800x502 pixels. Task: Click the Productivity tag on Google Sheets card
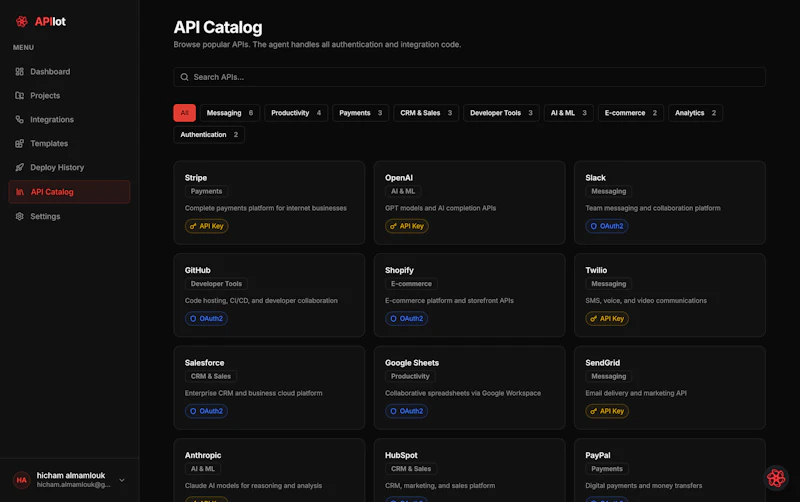pyautogui.click(x=410, y=376)
